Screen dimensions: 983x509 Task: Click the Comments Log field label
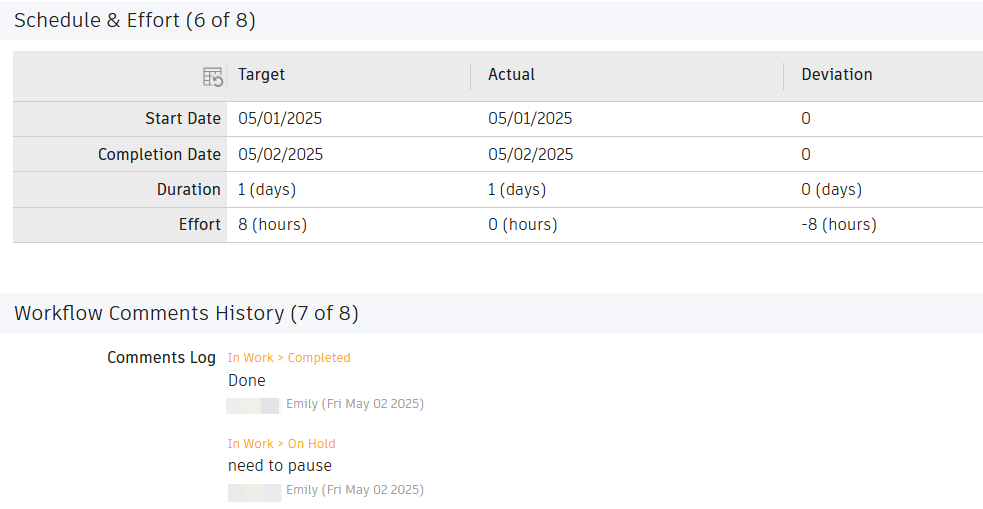[161, 358]
